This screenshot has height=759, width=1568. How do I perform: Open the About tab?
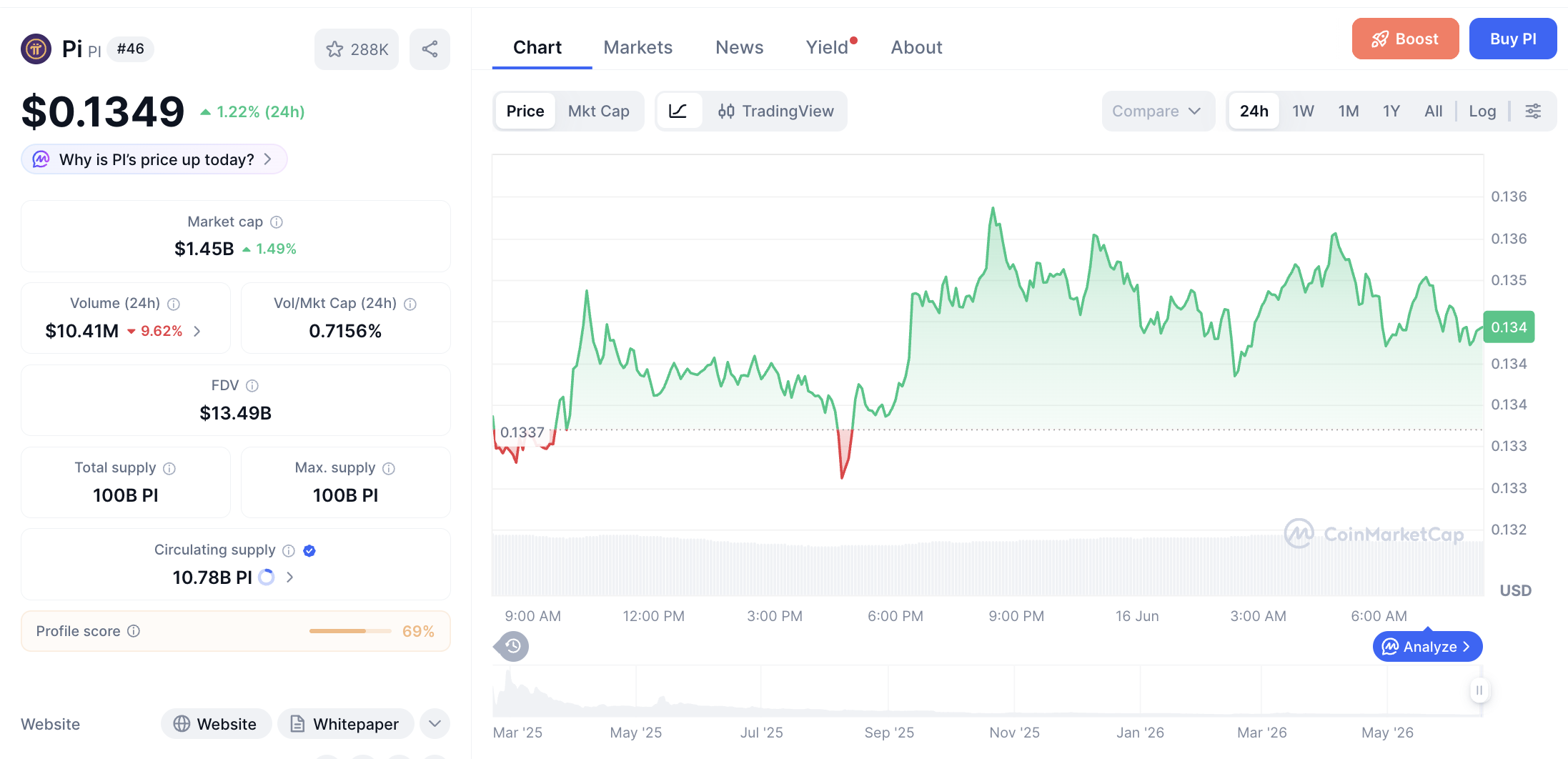[x=916, y=47]
